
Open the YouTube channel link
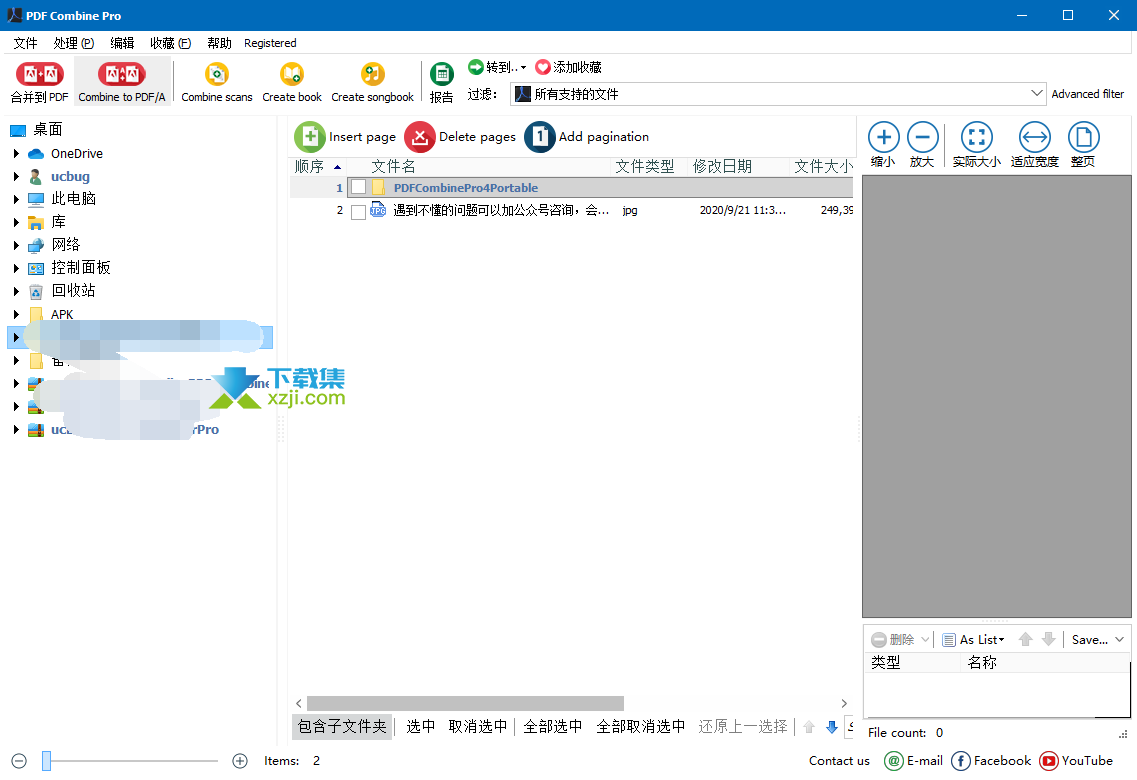pos(1076,761)
